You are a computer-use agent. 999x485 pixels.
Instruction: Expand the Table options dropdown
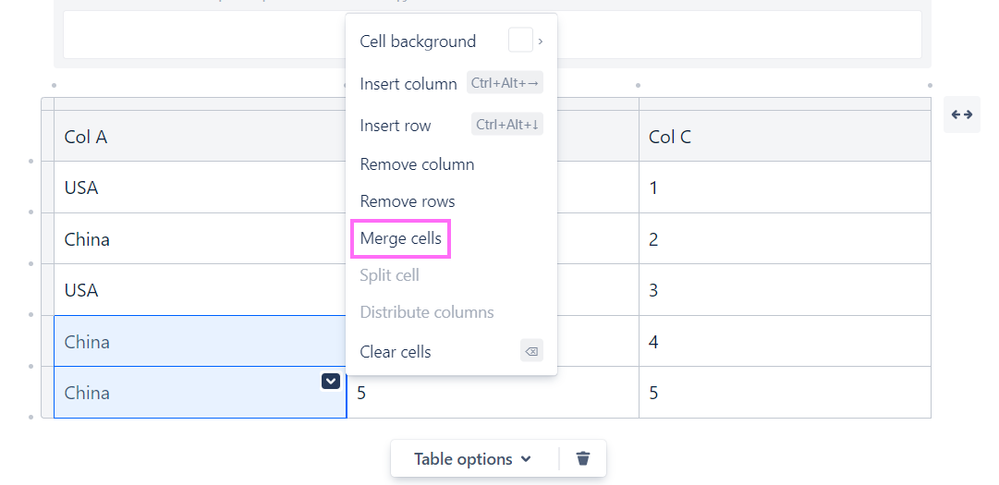472,459
